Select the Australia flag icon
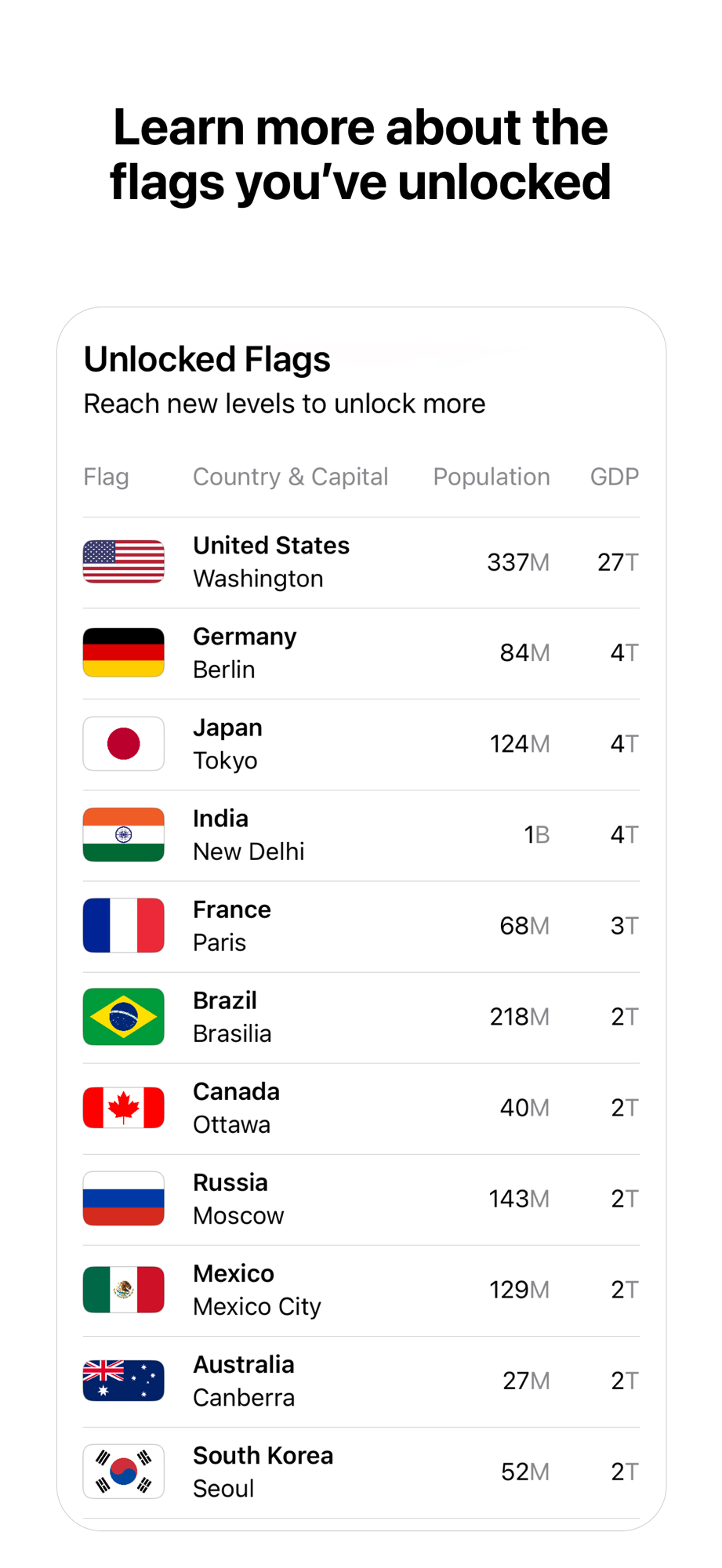This screenshot has width=722, height=1568. tap(124, 1380)
